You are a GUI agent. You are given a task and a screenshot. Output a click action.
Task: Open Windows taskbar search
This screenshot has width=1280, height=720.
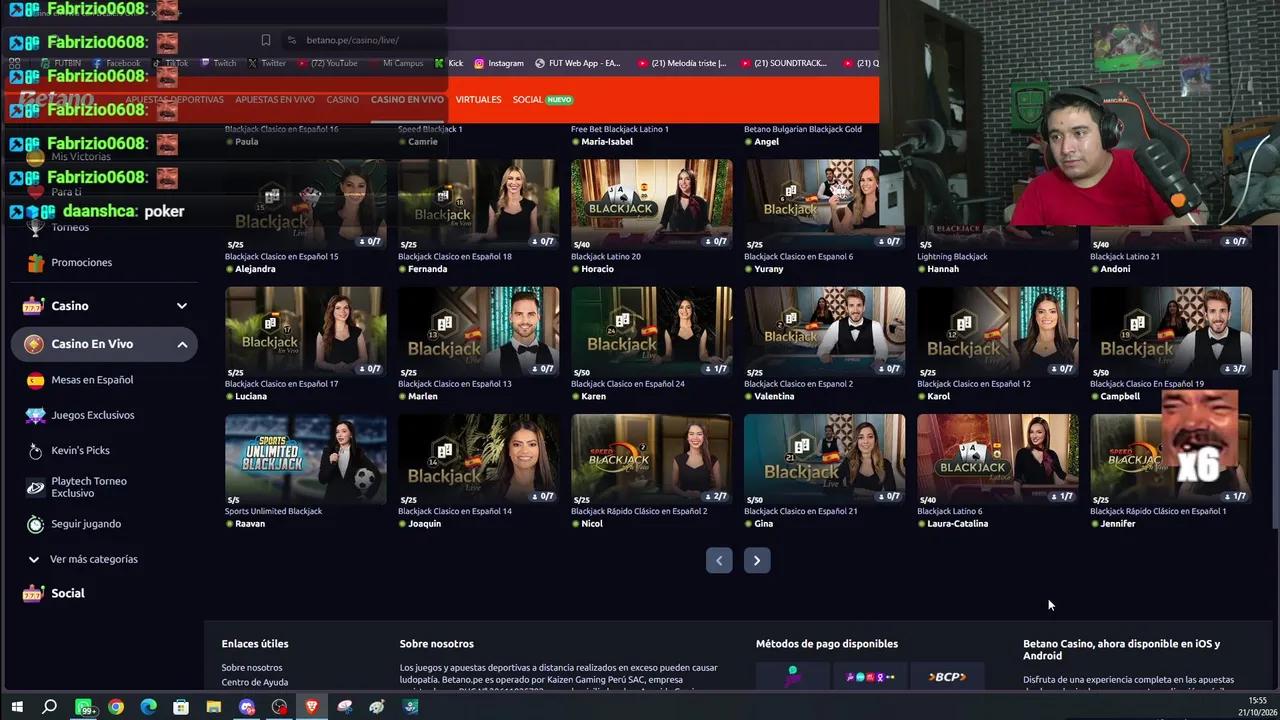(49, 707)
